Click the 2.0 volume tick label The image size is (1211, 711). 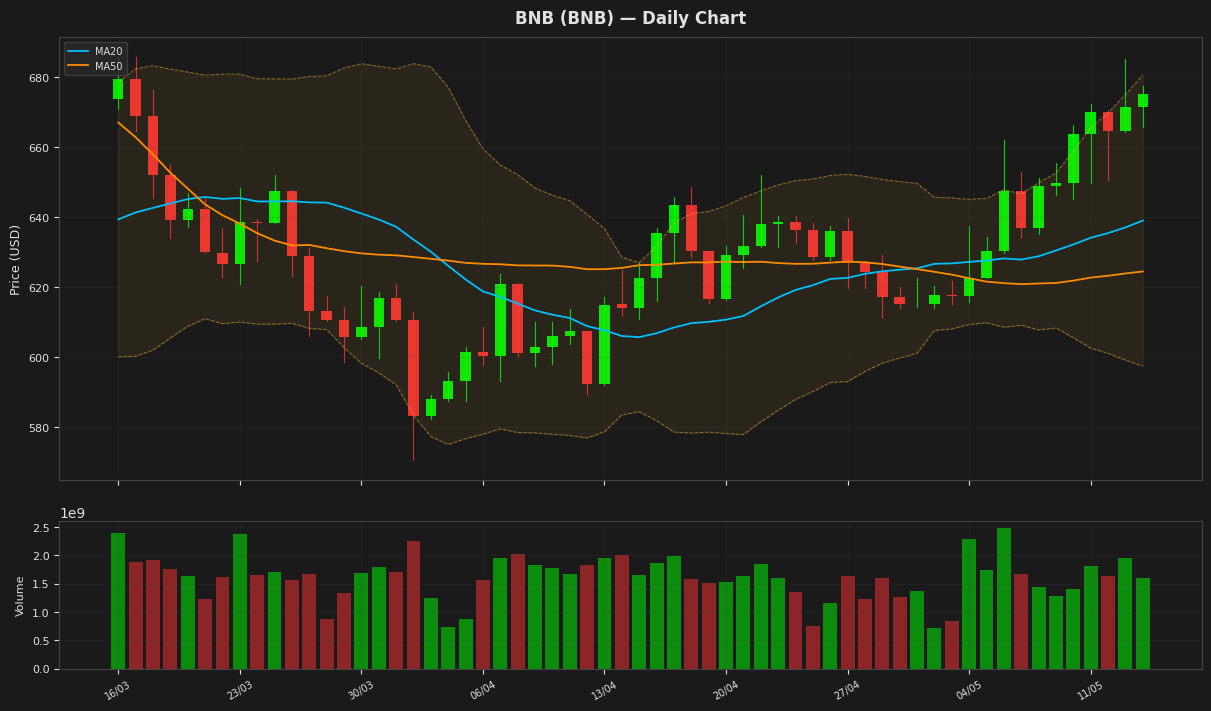pos(43,556)
